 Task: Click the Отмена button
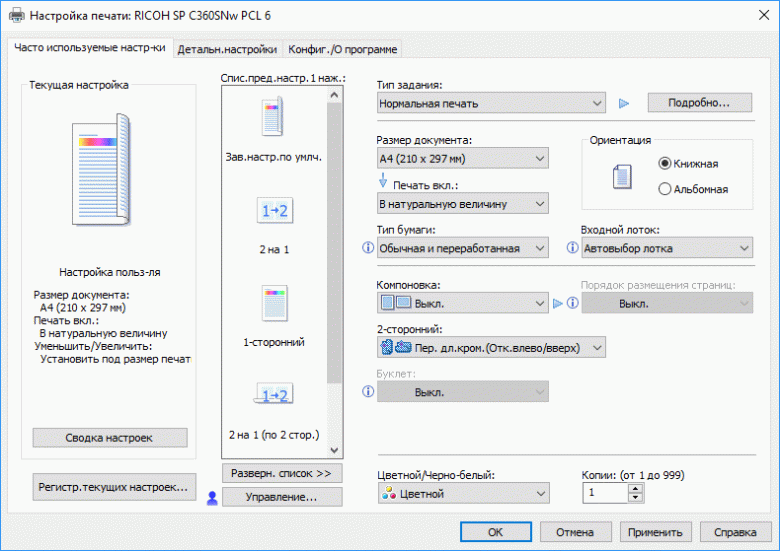pos(576,532)
